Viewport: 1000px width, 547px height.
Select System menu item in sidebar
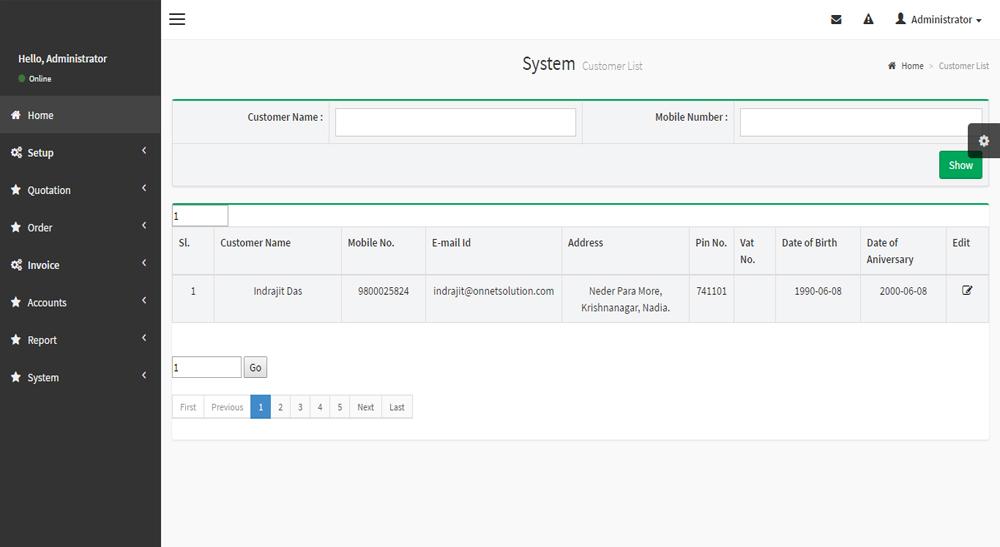click(x=80, y=377)
